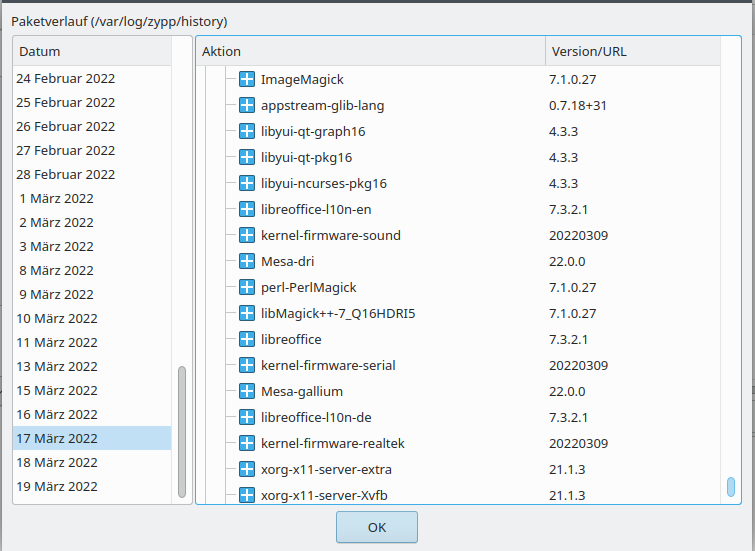Click the plus icon beside libreoffice-l10n-de
This screenshot has height=551, width=755.
click(x=247, y=417)
